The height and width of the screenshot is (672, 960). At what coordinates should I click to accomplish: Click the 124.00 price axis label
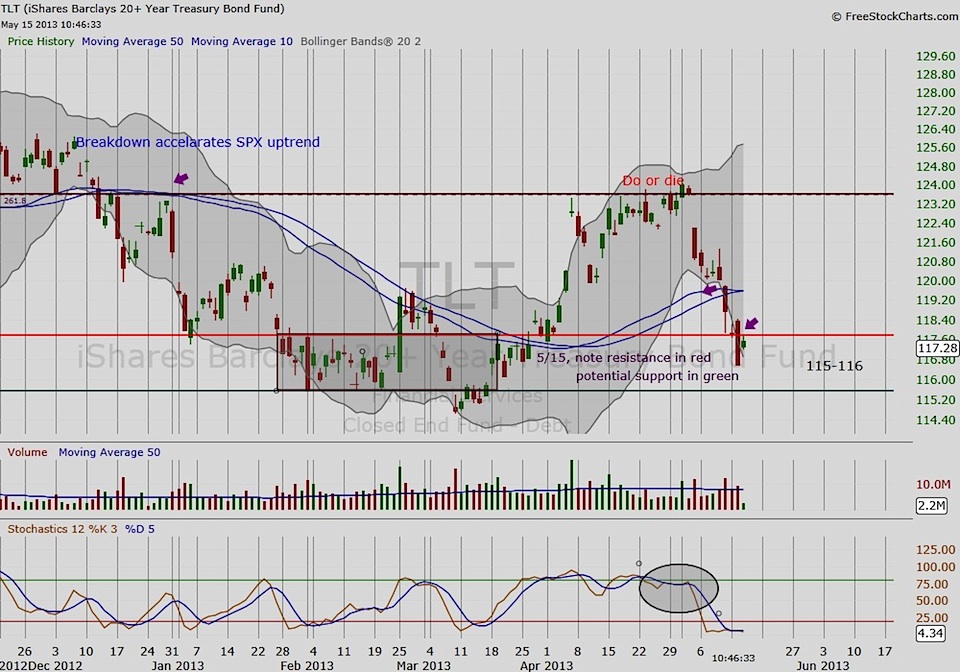pyautogui.click(x=936, y=185)
